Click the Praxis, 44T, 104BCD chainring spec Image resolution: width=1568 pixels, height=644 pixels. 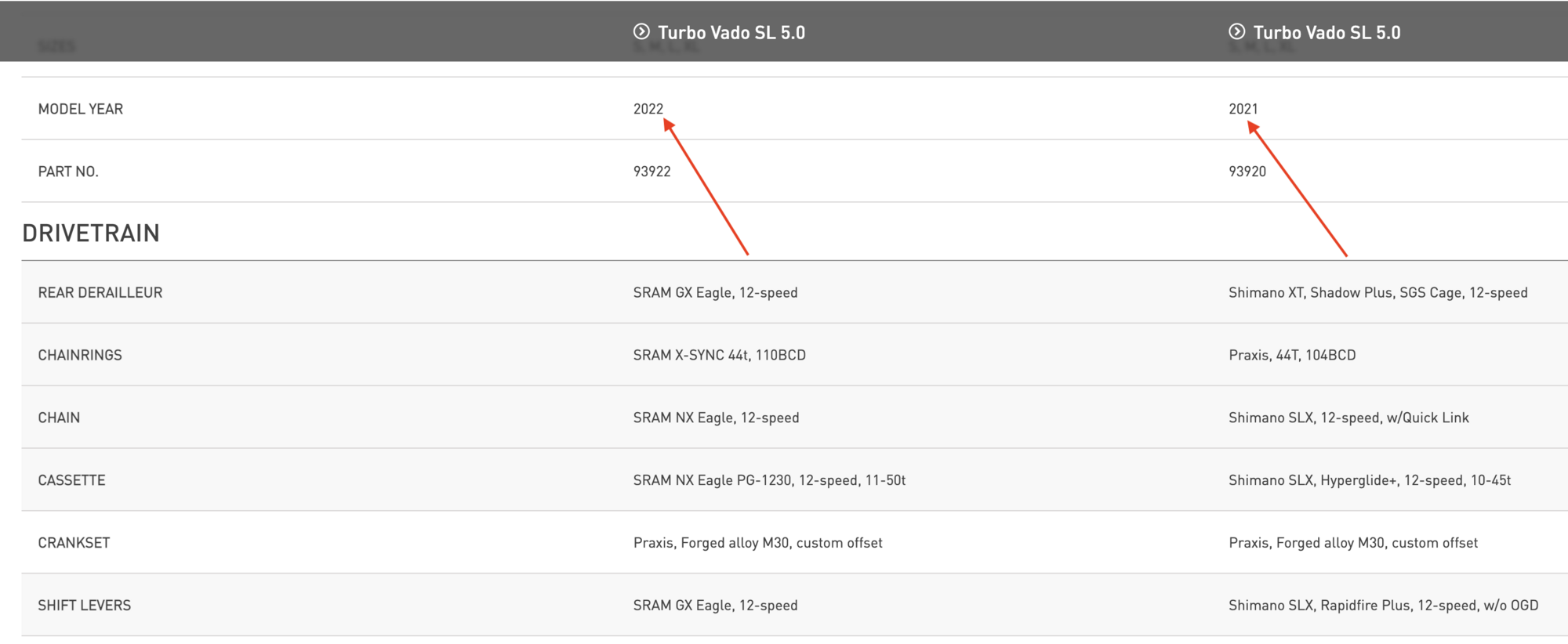(x=1292, y=355)
